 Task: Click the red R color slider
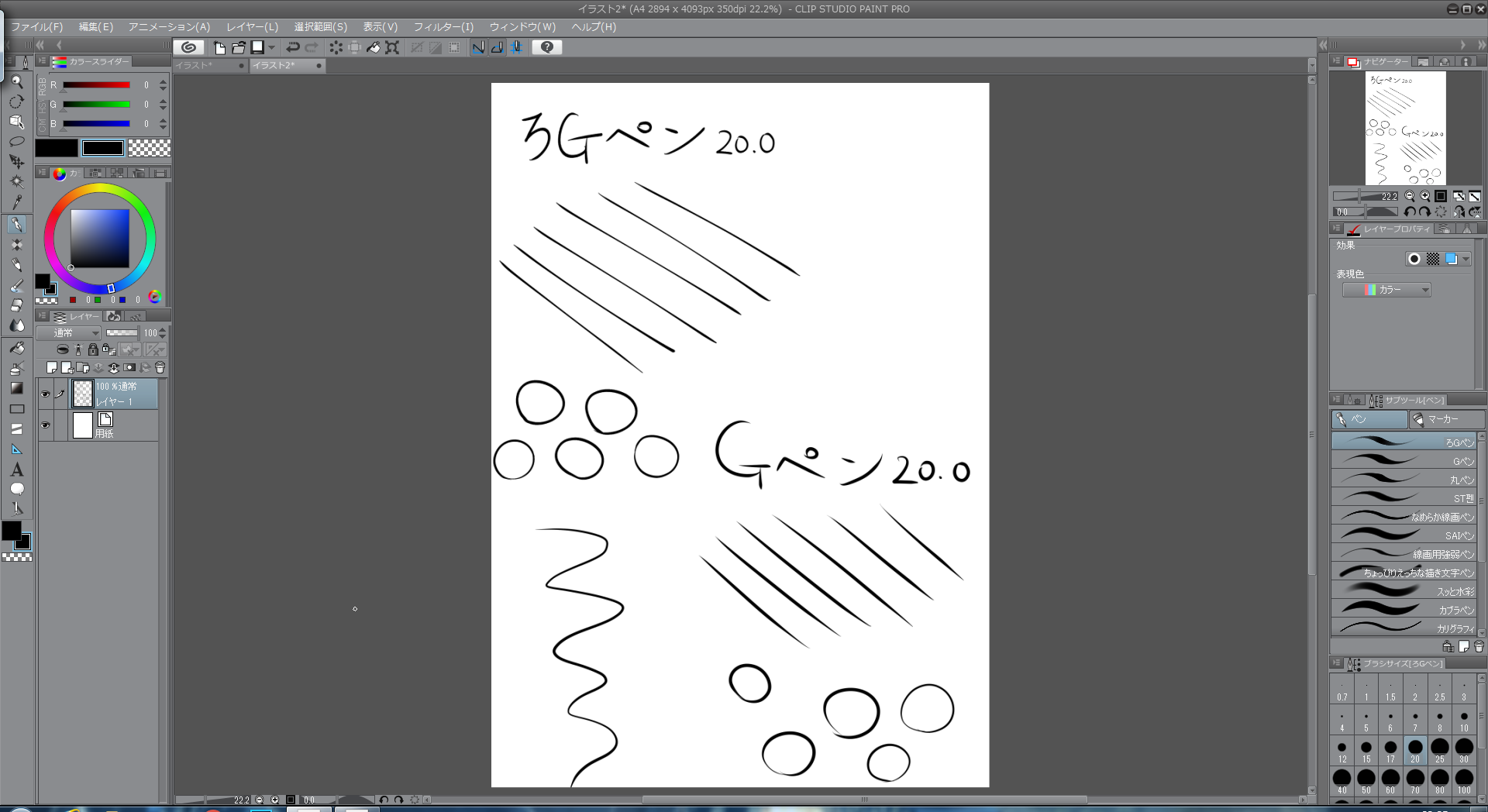96,85
